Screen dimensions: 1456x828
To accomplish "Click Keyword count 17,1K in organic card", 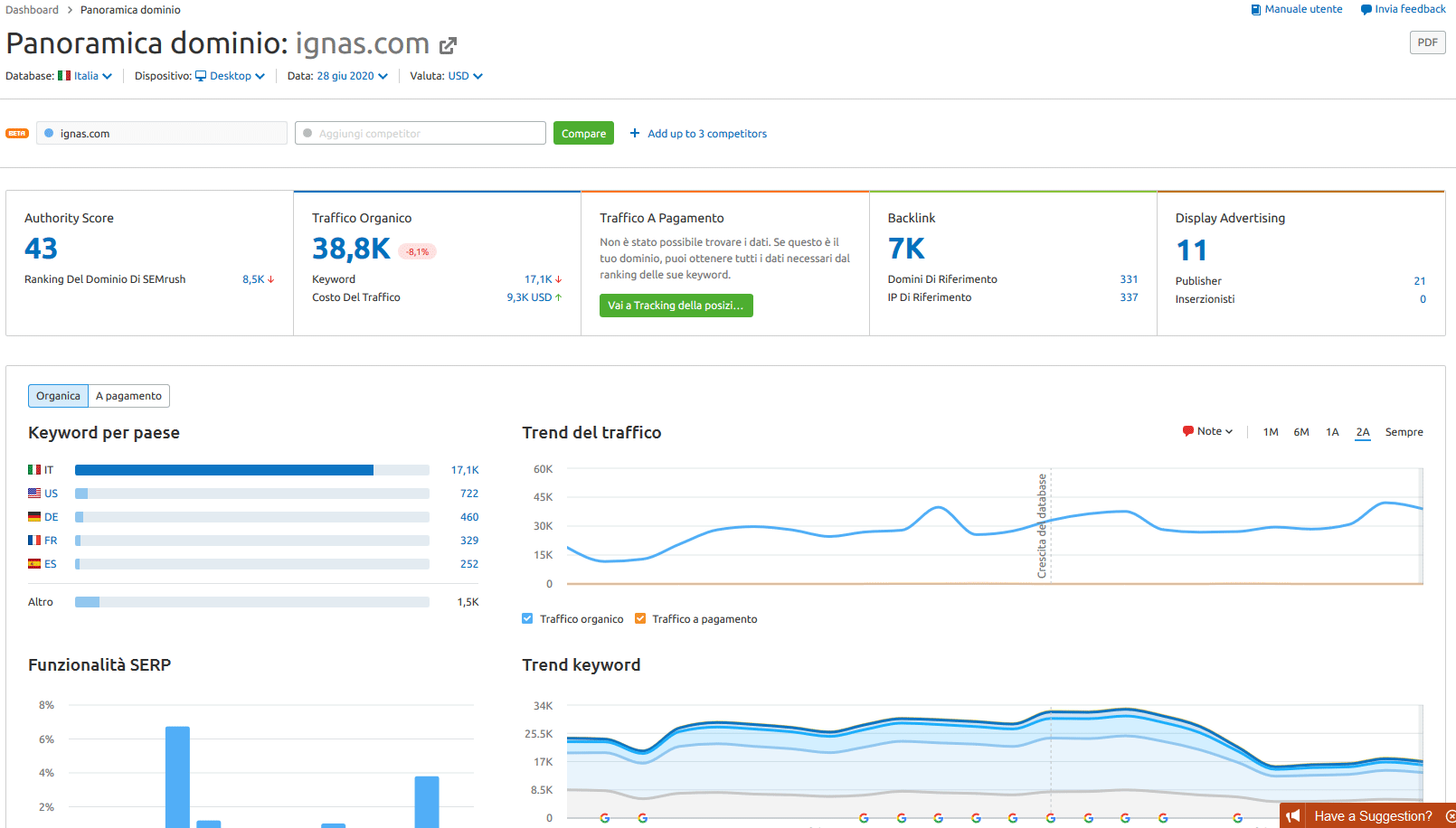I will pos(538,279).
